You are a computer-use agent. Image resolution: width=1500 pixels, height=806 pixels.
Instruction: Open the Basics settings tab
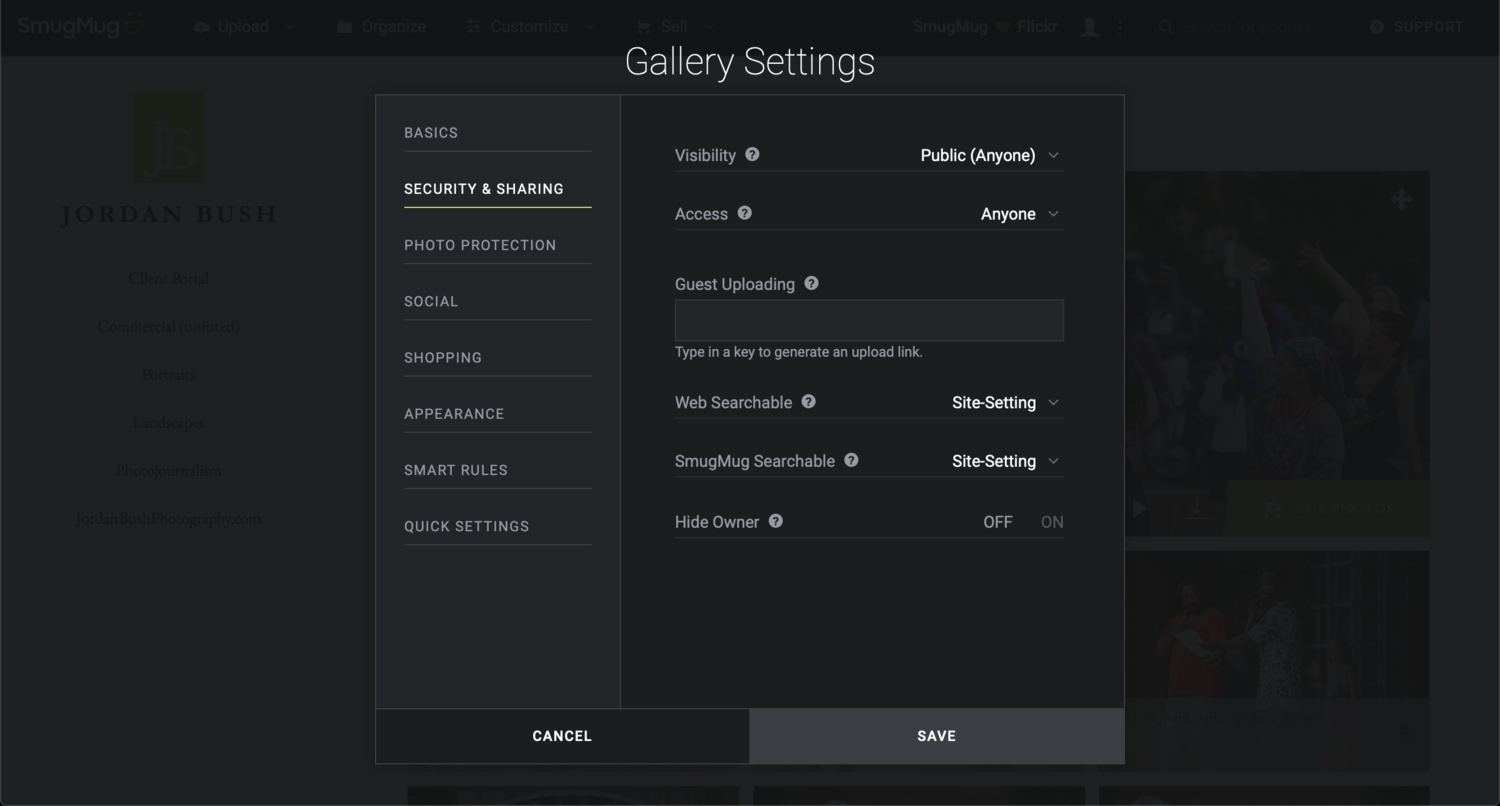pos(431,133)
